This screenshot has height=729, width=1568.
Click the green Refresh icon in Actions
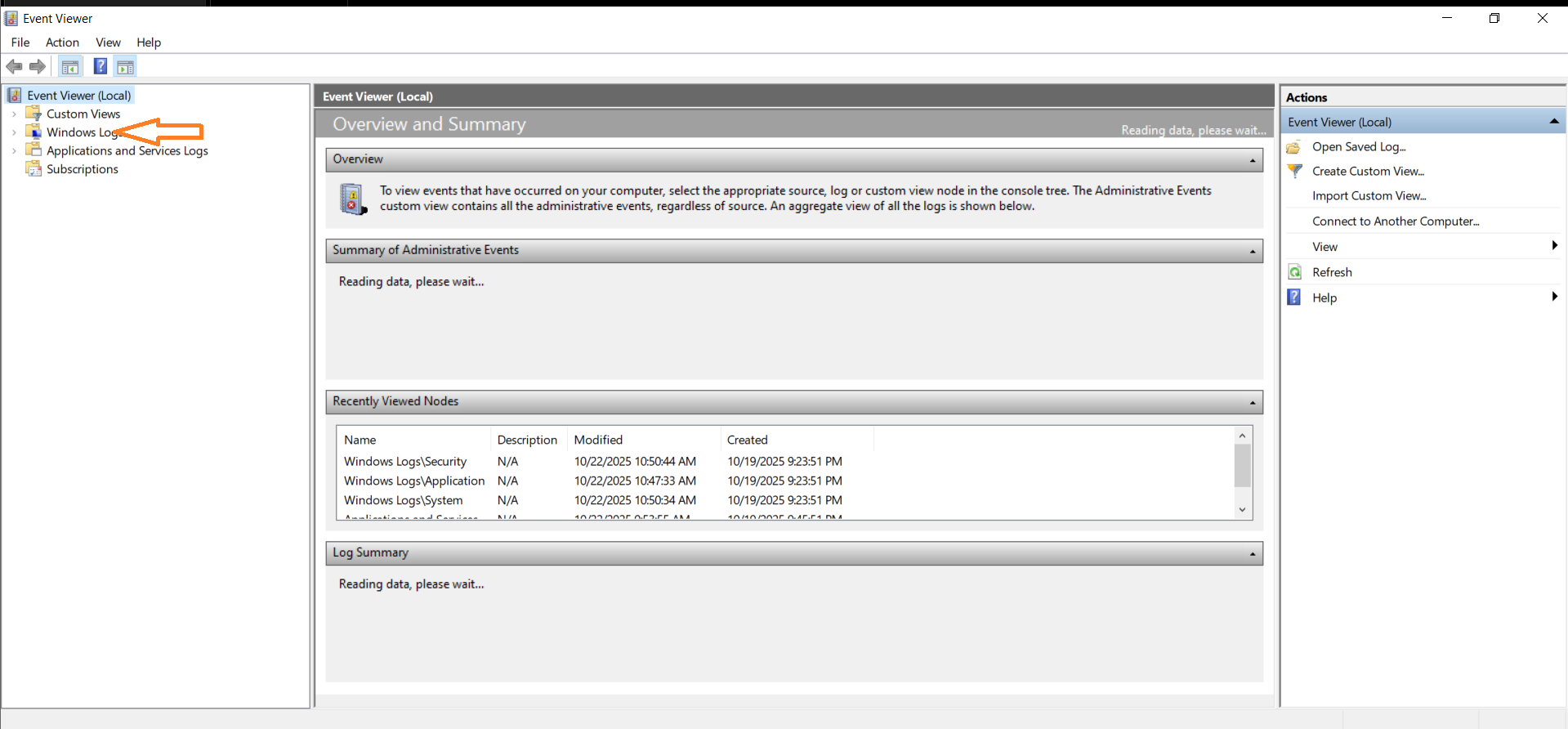click(1295, 272)
